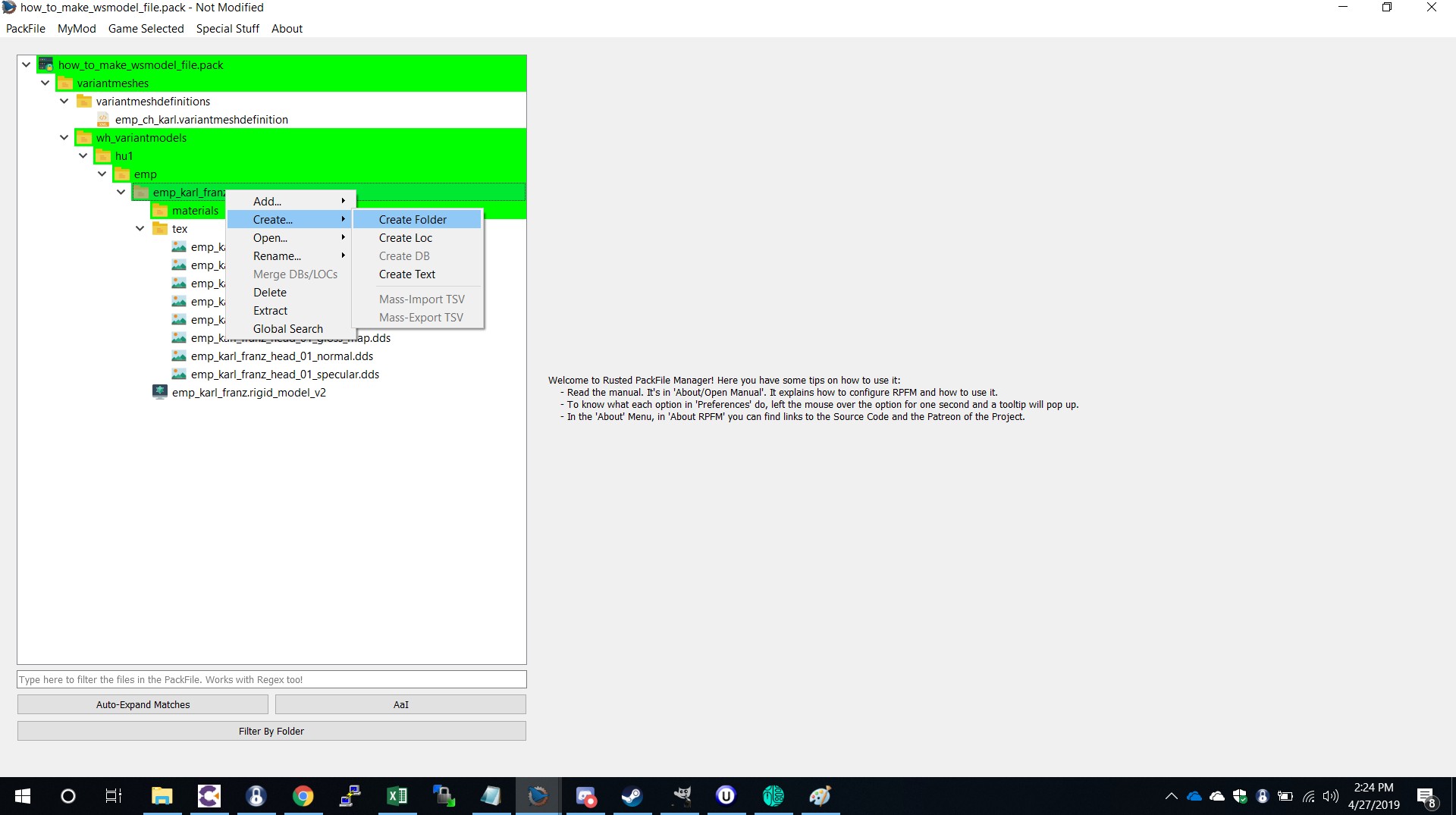Open Steam from taskbar
1456x815 pixels.
[x=632, y=796]
